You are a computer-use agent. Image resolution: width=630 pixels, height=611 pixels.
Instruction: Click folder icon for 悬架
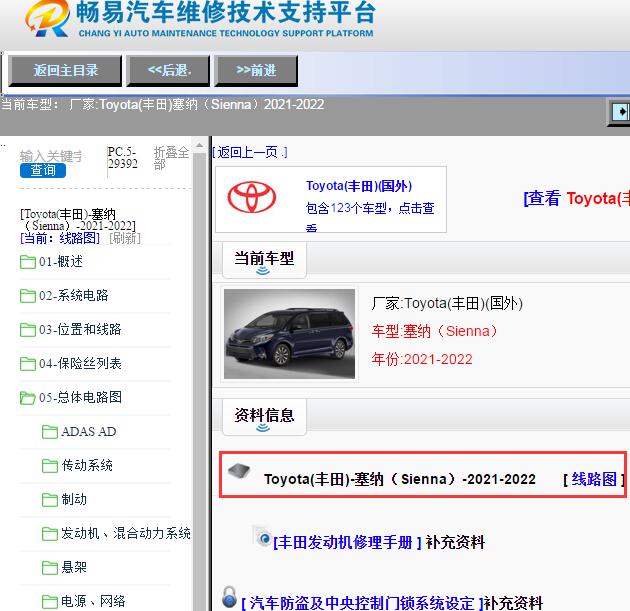coord(50,568)
